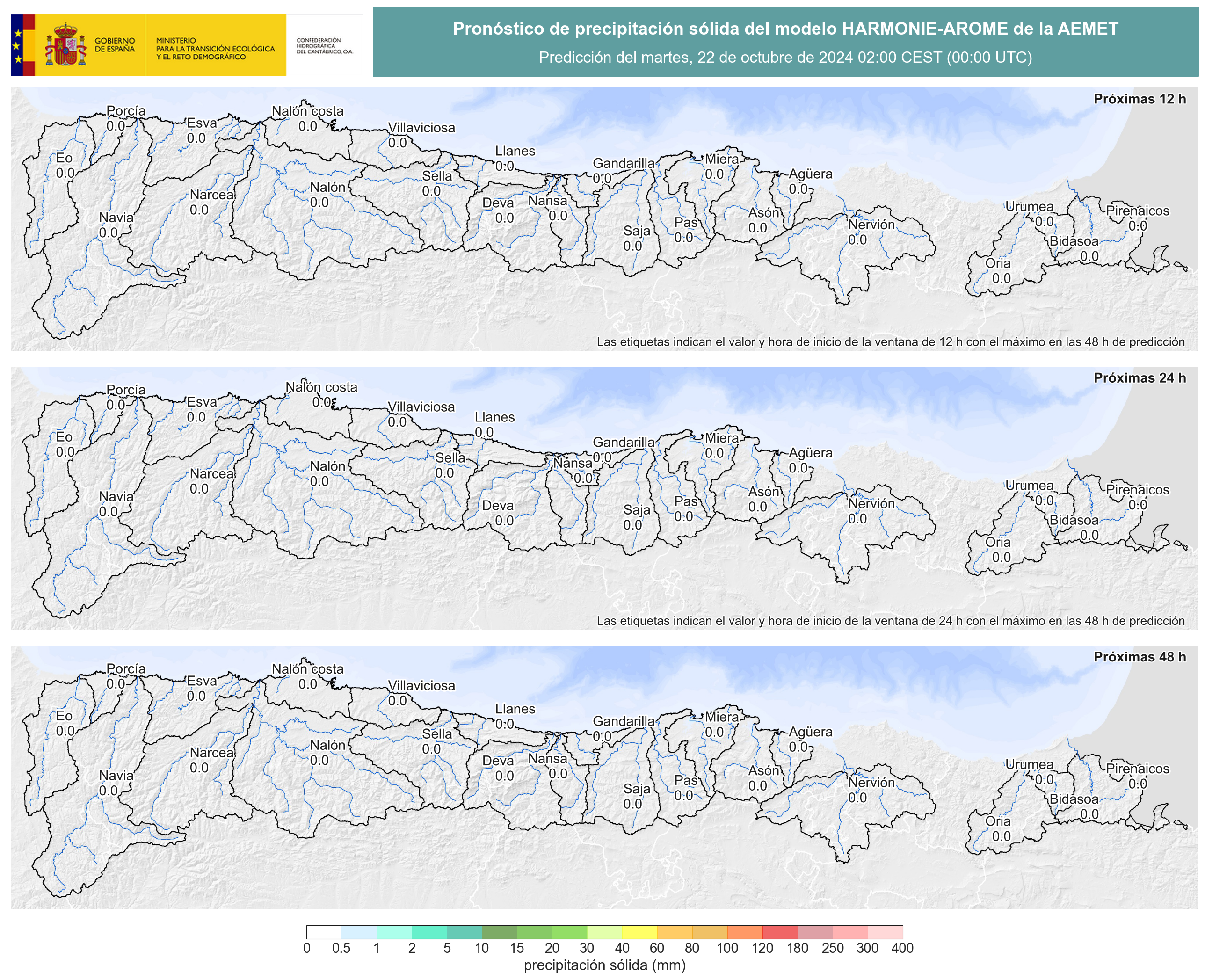Click the 12 h window footnote text
The width and height of the screenshot is (1205, 980).
tap(890, 342)
